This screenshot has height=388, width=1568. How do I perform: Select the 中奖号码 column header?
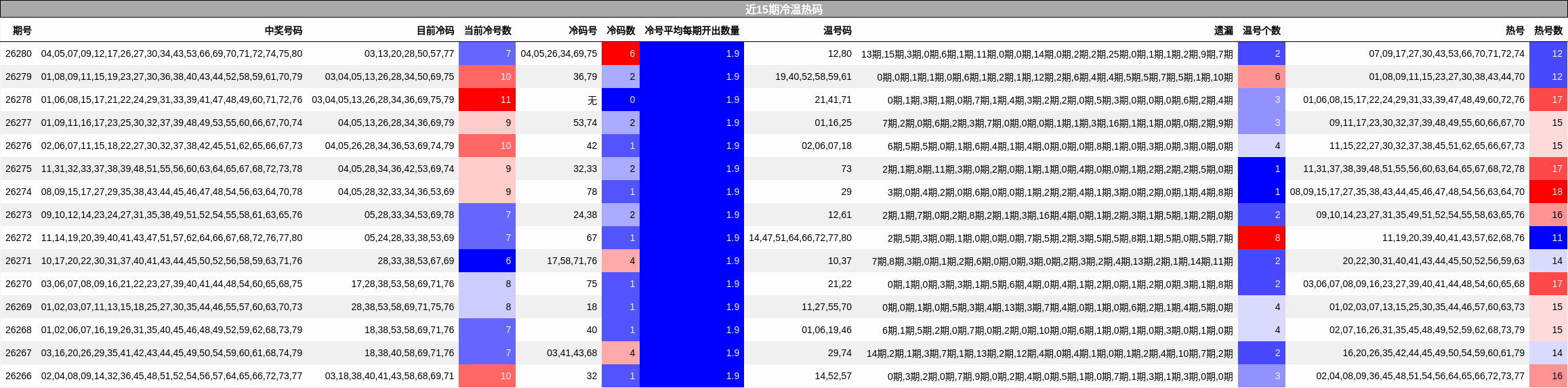pos(283,30)
